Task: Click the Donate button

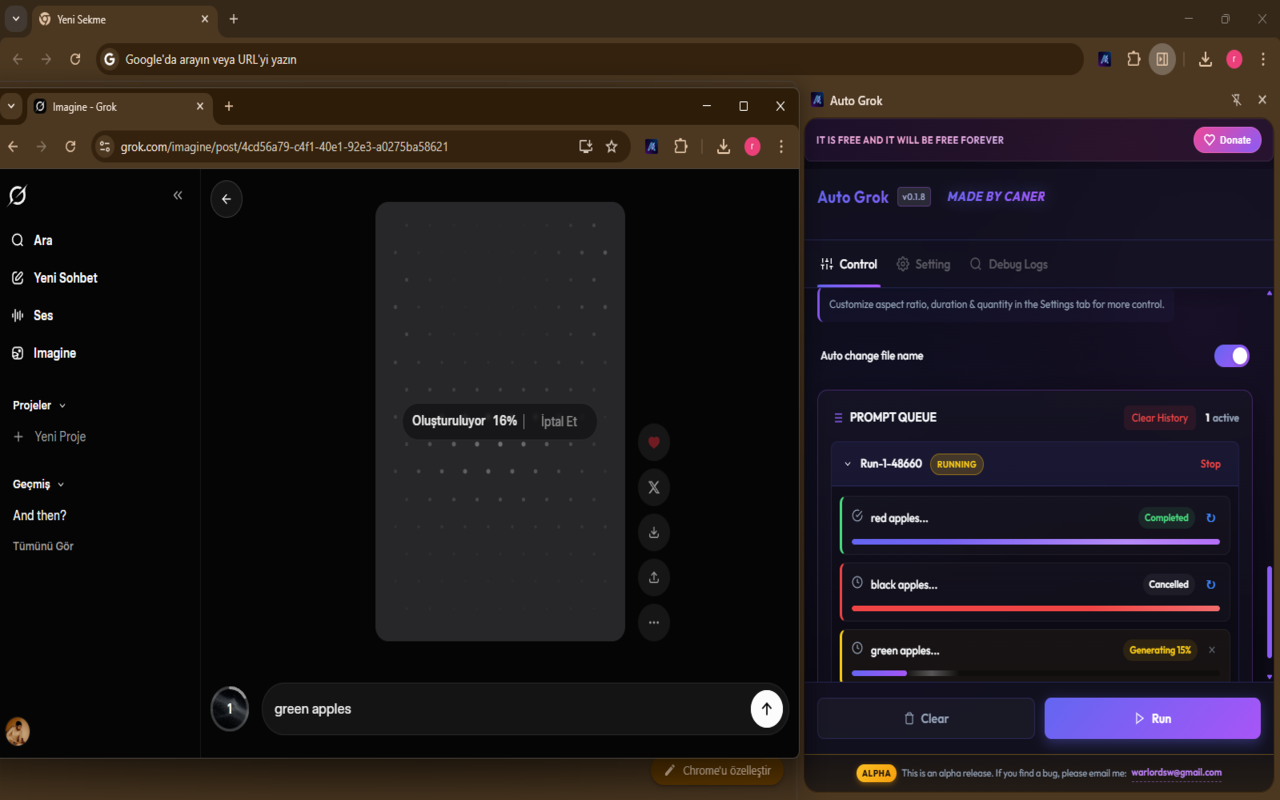Action: click(x=1227, y=140)
